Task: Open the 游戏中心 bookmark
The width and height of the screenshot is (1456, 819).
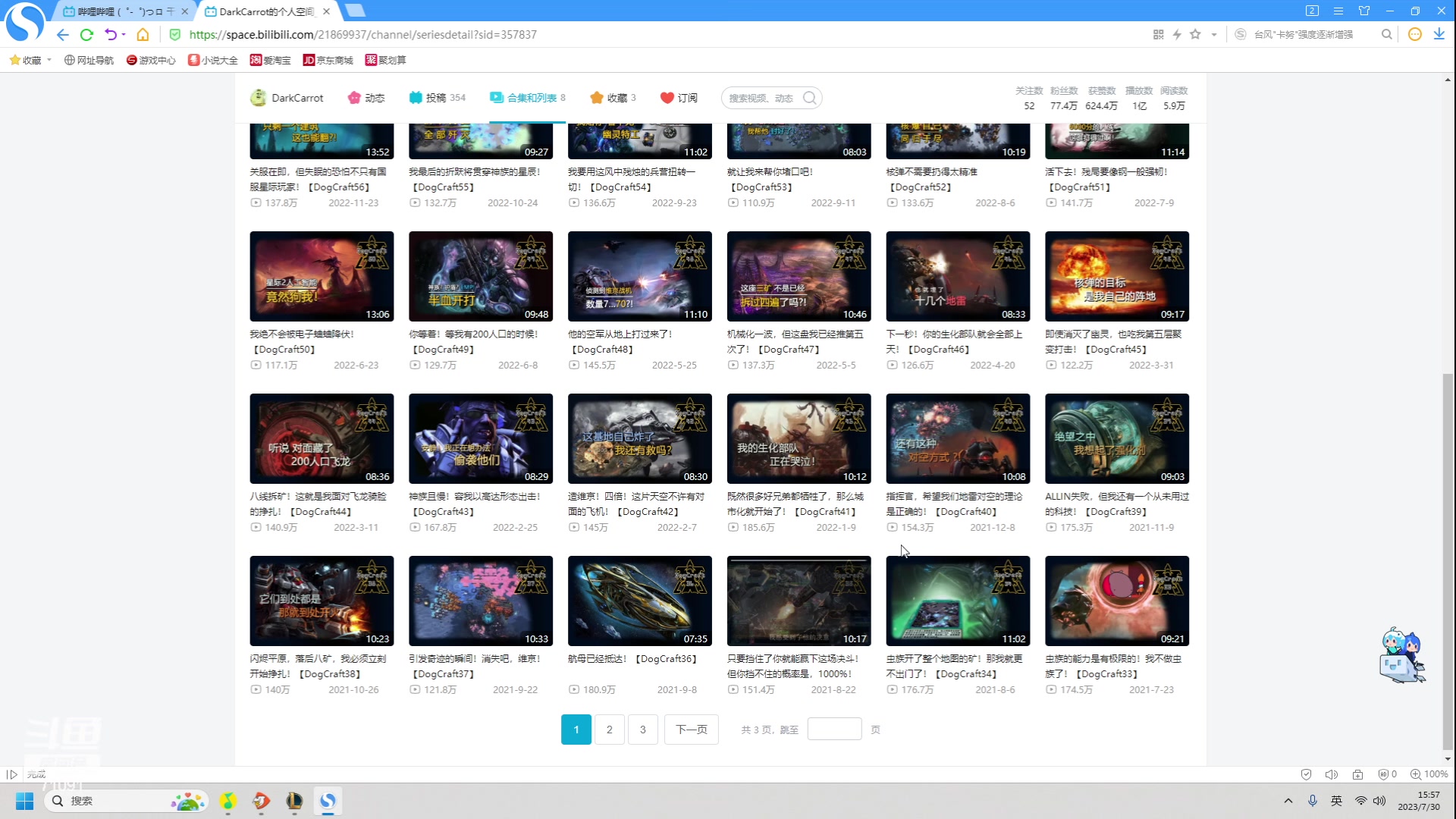Action: point(151,60)
